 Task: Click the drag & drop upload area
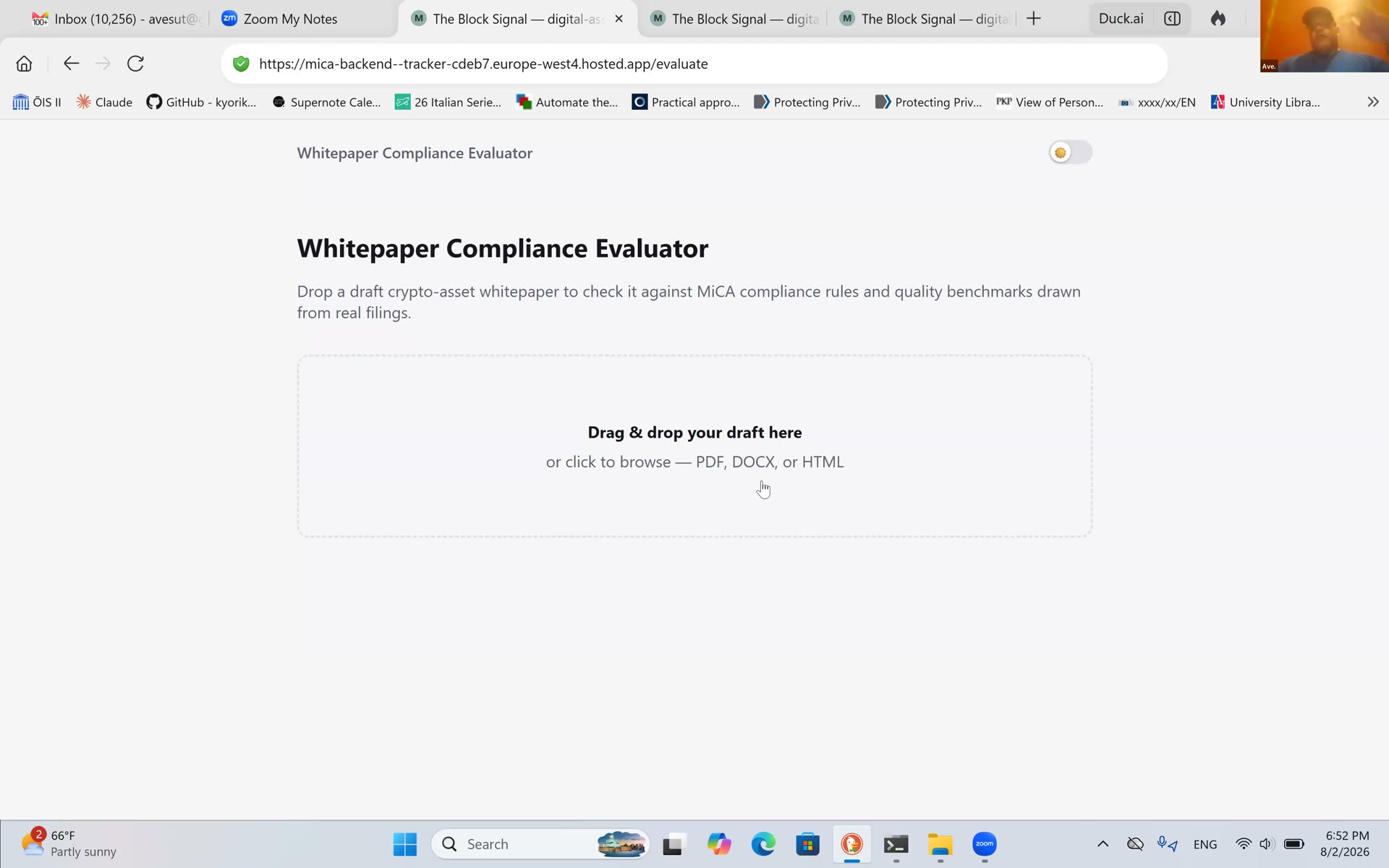[694, 446]
